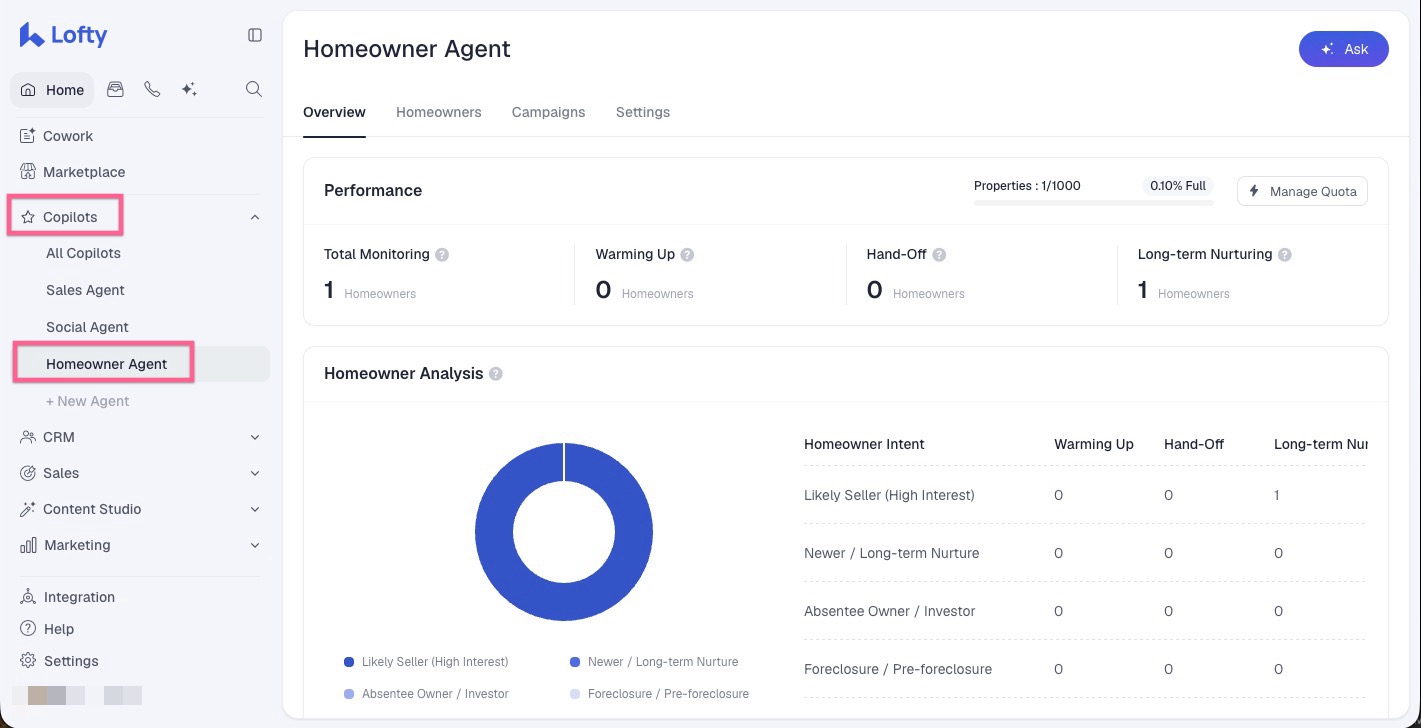Click the Integration icon

pos(28,597)
